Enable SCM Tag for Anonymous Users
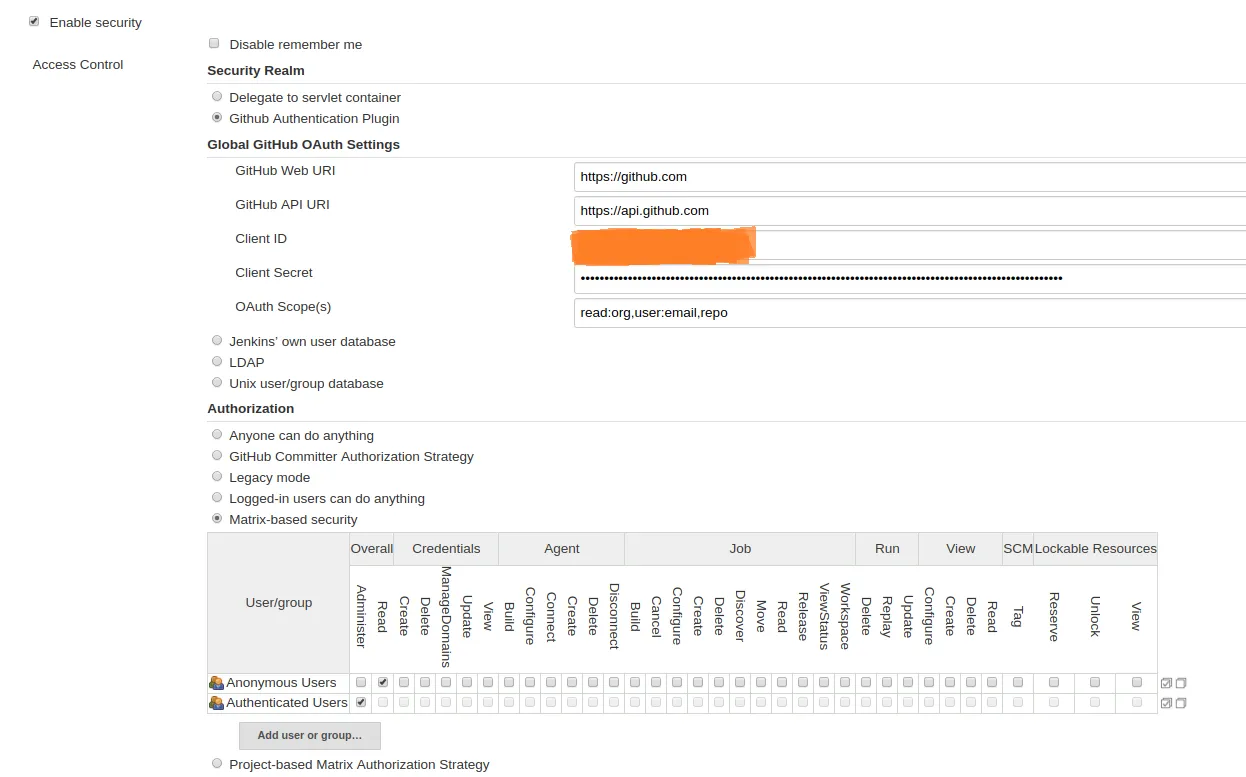The height and width of the screenshot is (777, 1246). (1018, 682)
